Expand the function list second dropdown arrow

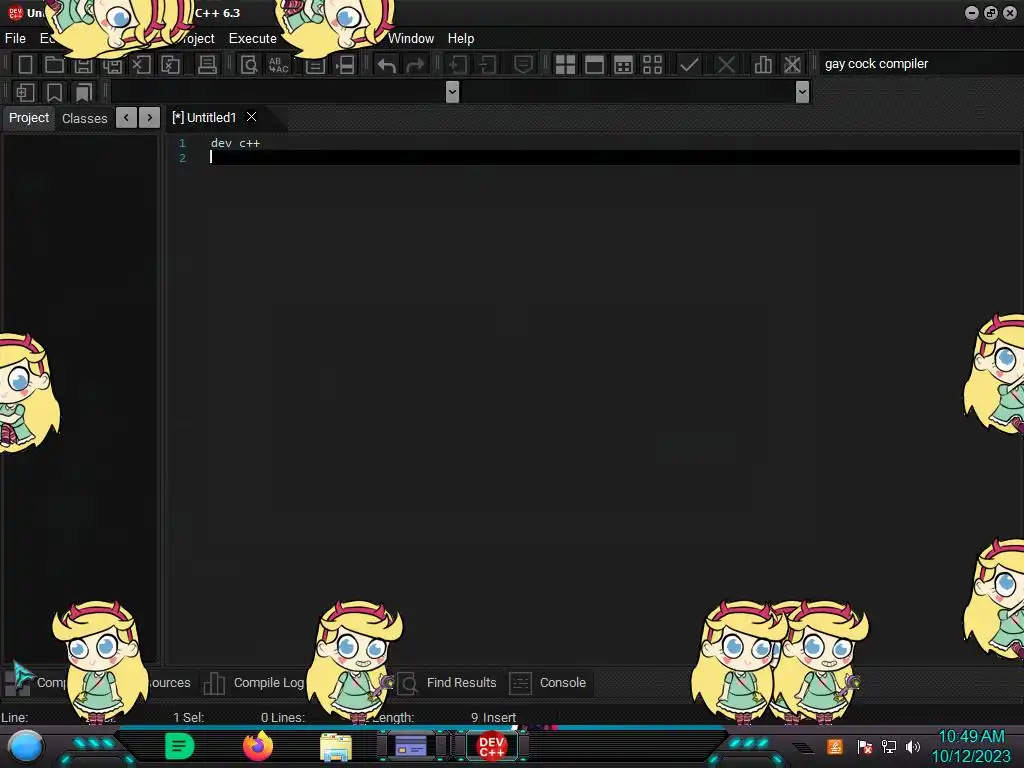tap(803, 92)
